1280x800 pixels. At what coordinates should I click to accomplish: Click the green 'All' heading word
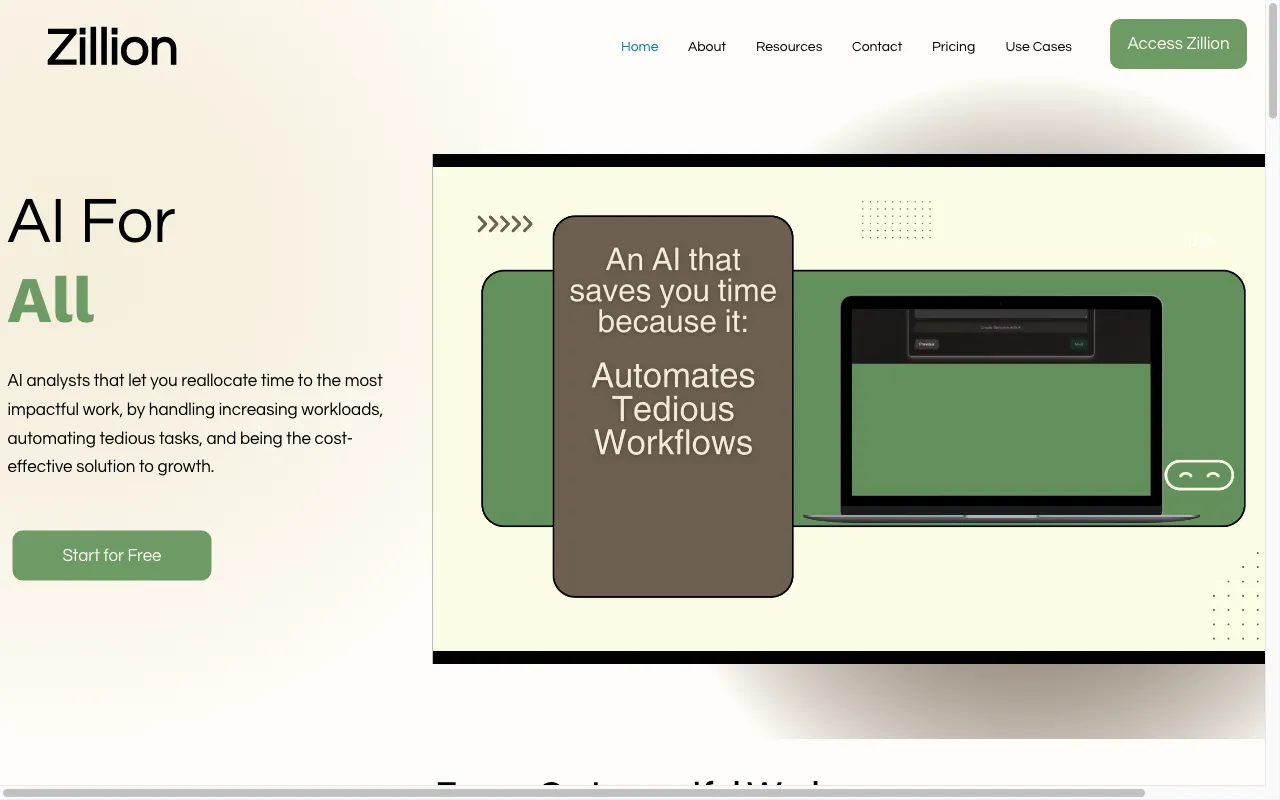51,299
